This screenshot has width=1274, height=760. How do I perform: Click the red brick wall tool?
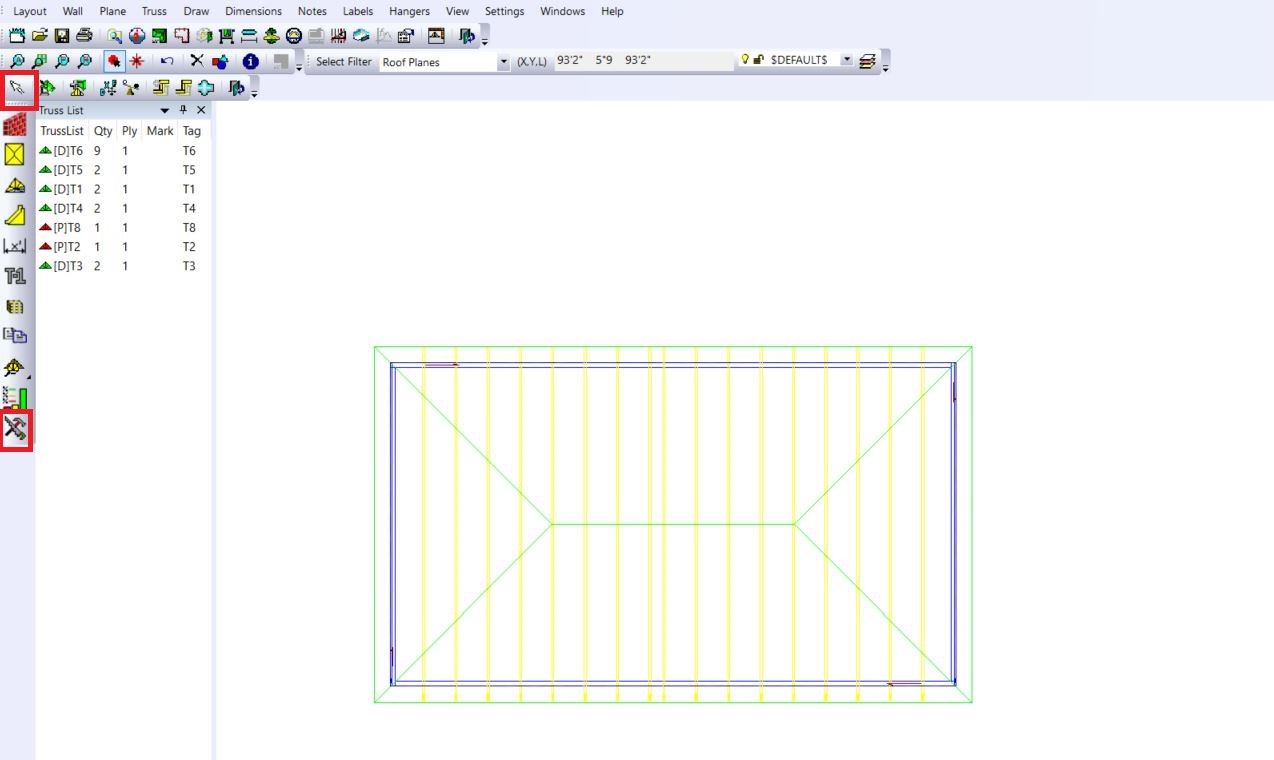tap(15, 125)
